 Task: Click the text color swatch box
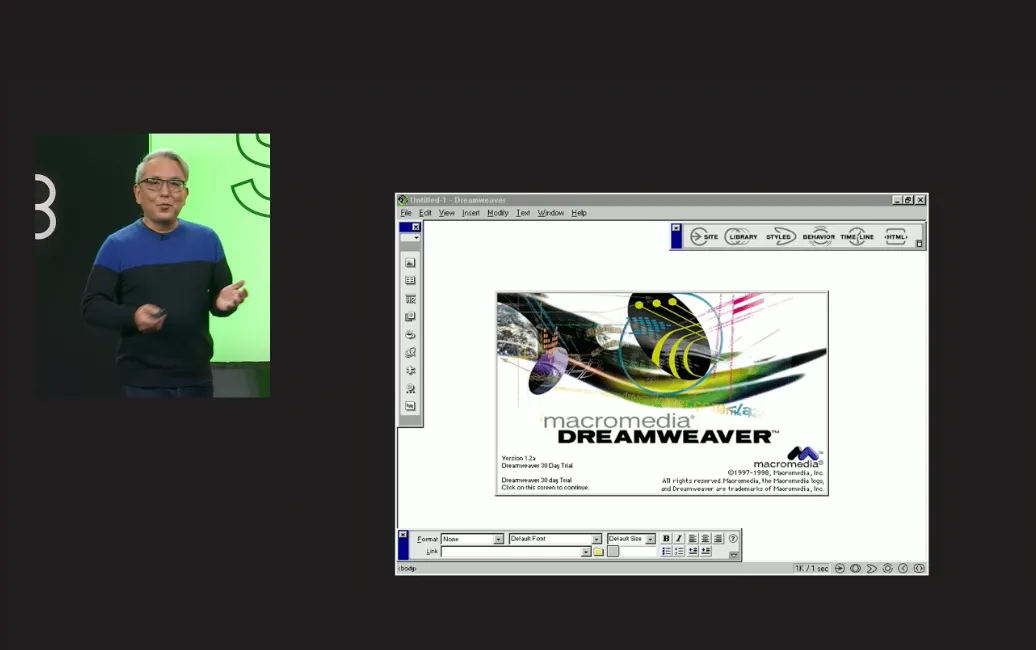(613, 552)
